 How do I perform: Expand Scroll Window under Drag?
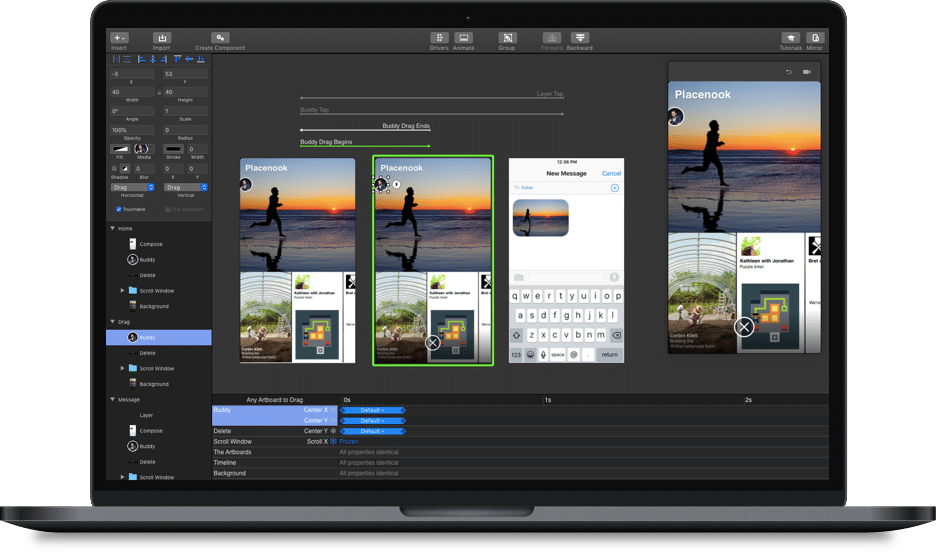pyautogui.click(x=122, y=368)
